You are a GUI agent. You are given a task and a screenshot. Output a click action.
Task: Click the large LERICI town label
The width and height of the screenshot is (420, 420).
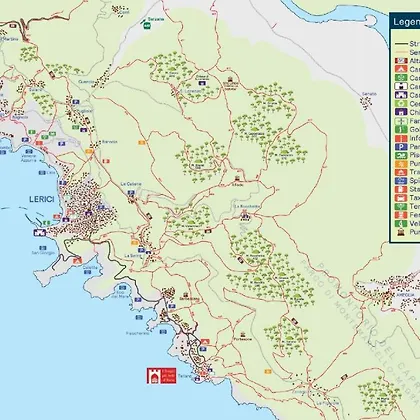click(x=42, y=199)
